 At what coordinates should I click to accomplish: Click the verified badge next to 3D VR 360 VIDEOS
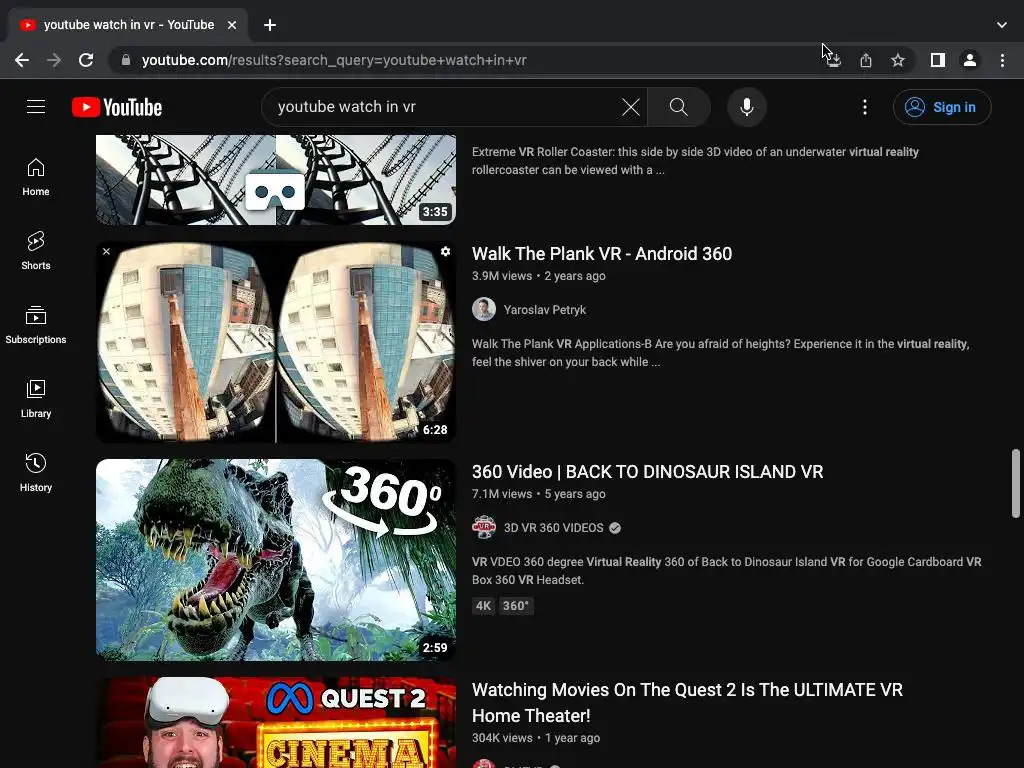pos(615,528)
